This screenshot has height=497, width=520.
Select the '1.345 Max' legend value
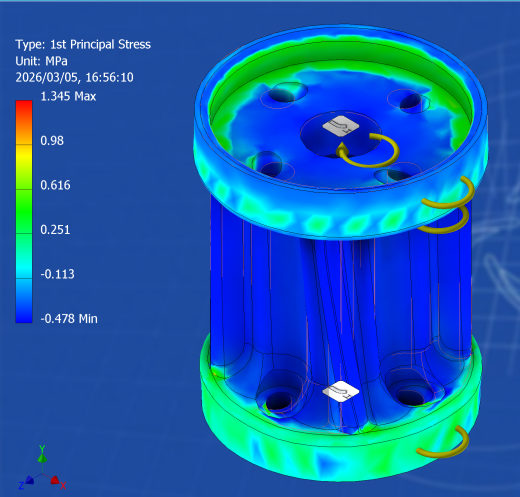[x=68, y=96]
